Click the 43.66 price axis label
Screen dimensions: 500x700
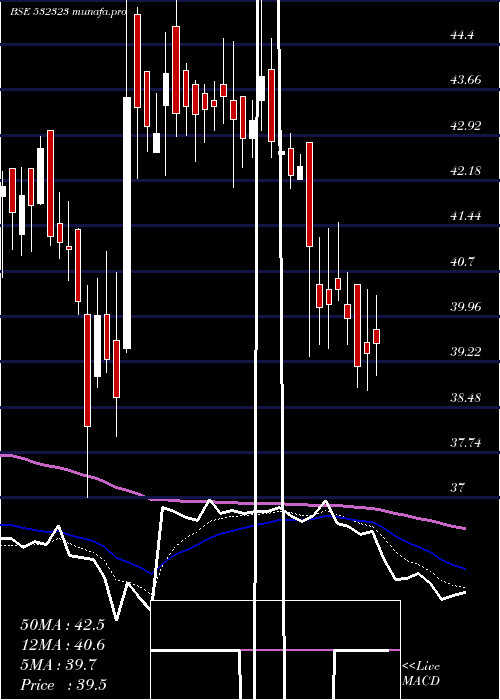466,80
